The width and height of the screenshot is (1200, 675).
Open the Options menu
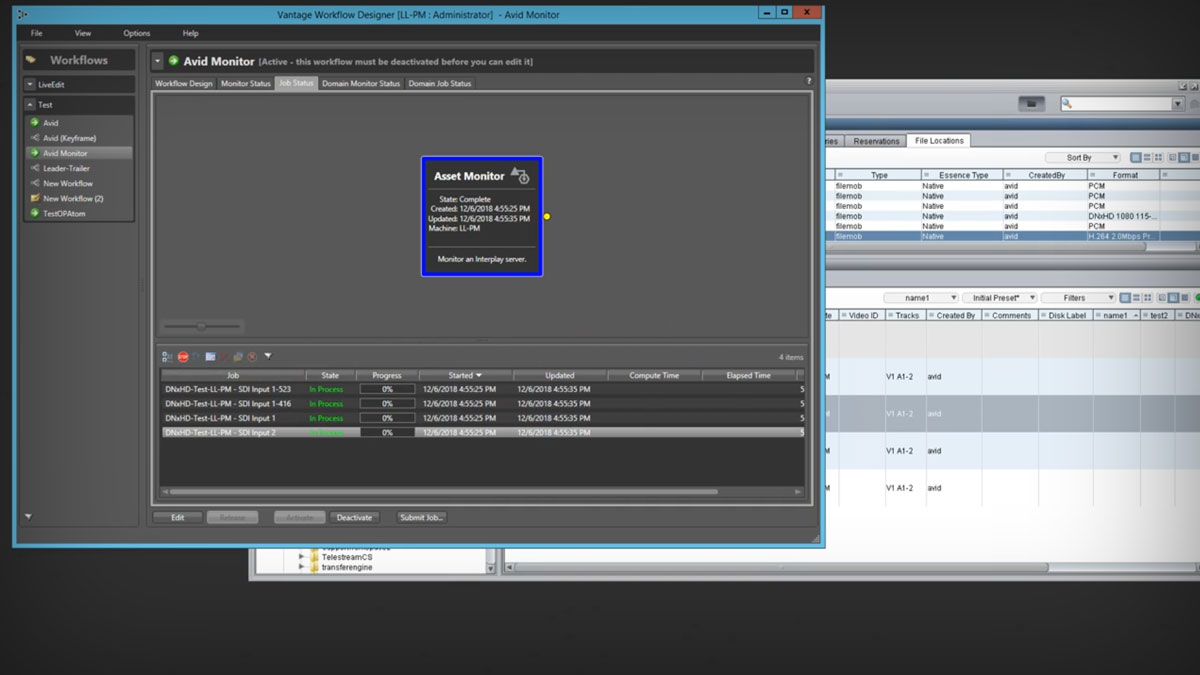pos(137,33)
